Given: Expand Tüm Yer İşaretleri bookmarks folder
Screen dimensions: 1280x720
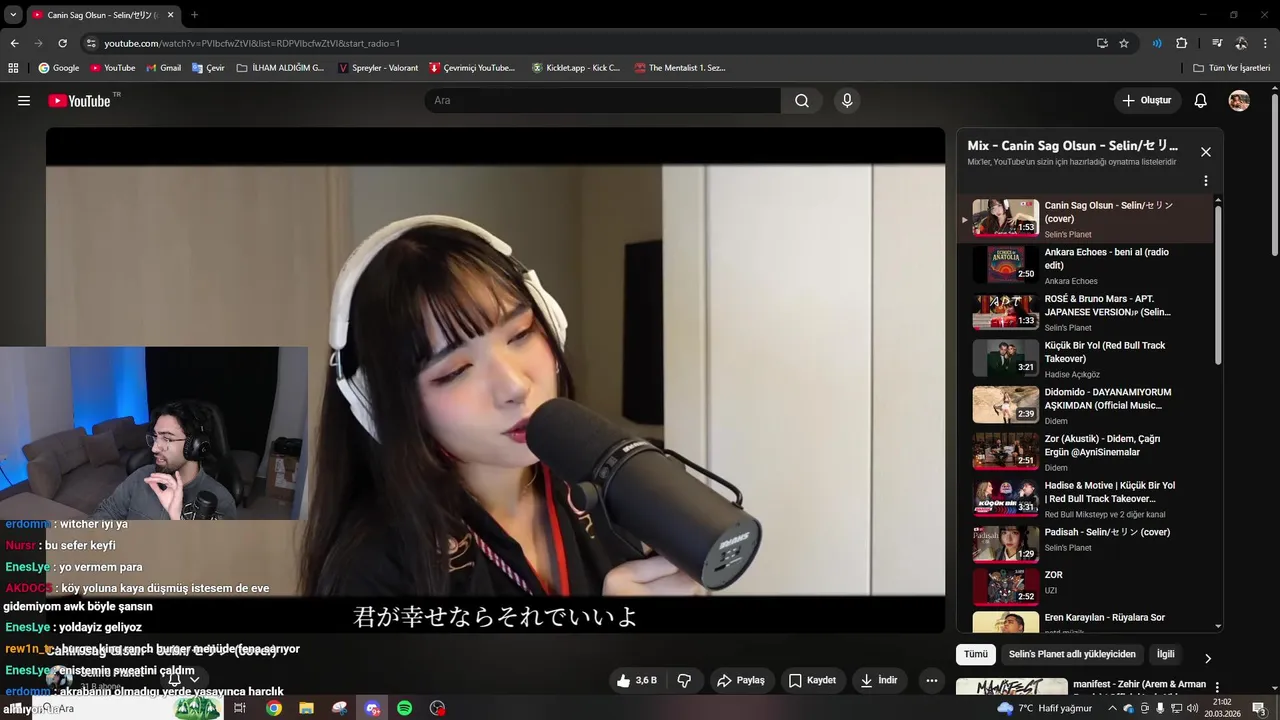Looking at the screenshot, I should coord(1231,68).
